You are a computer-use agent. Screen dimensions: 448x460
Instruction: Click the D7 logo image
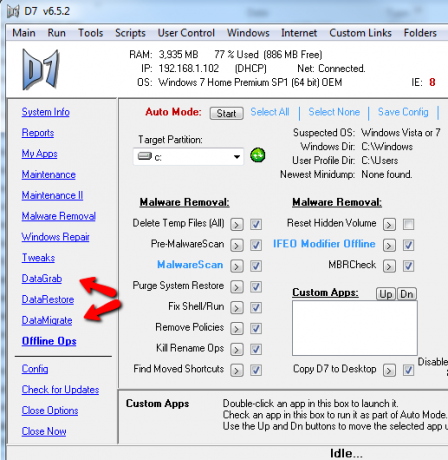pyautogui.click(x=40, y=69)
